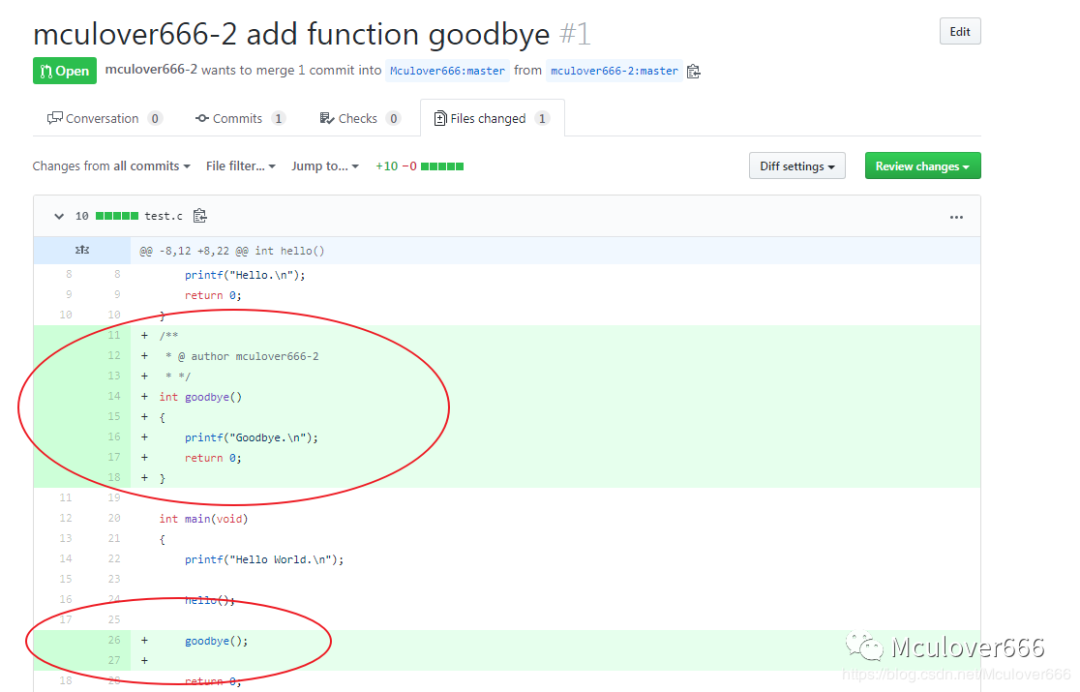Click the Open status badge
Image resolution: width=1080 pixels, height=692 pixels.
65,70
